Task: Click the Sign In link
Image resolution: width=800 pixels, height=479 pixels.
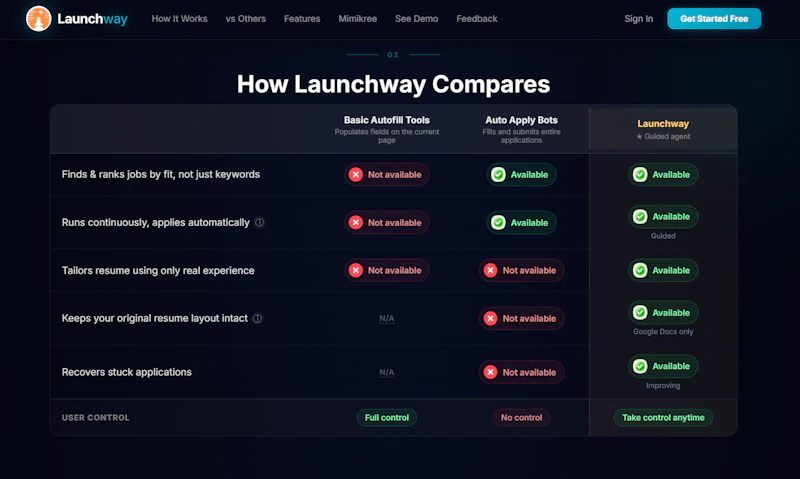Action: [638, 19]
